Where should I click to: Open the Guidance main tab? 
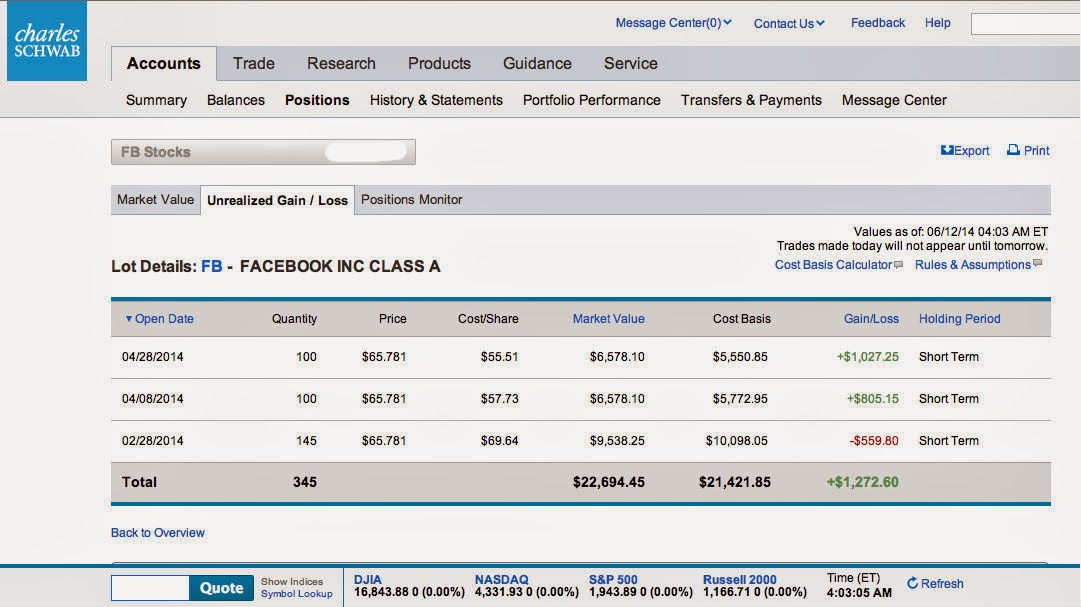point(537,63)
